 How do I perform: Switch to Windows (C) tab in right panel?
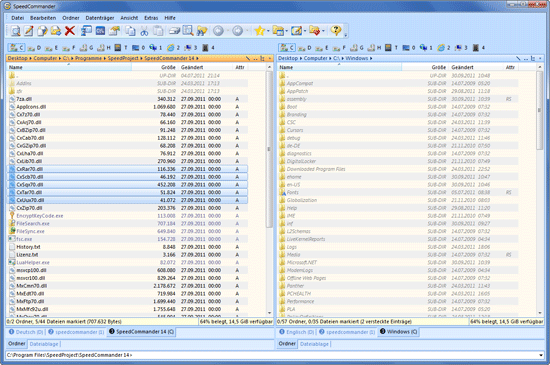coord(398,332)
